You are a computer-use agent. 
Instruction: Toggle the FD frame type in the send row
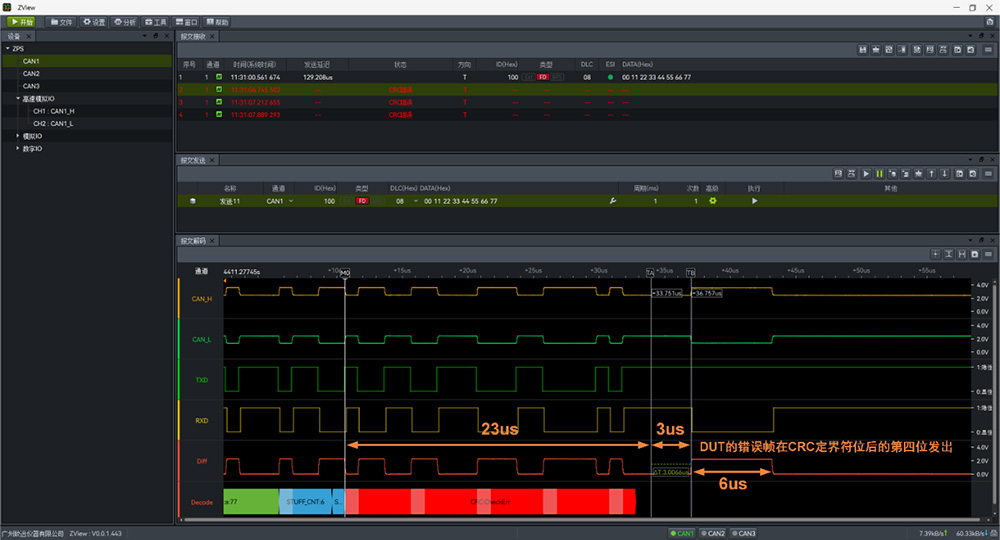362,201
